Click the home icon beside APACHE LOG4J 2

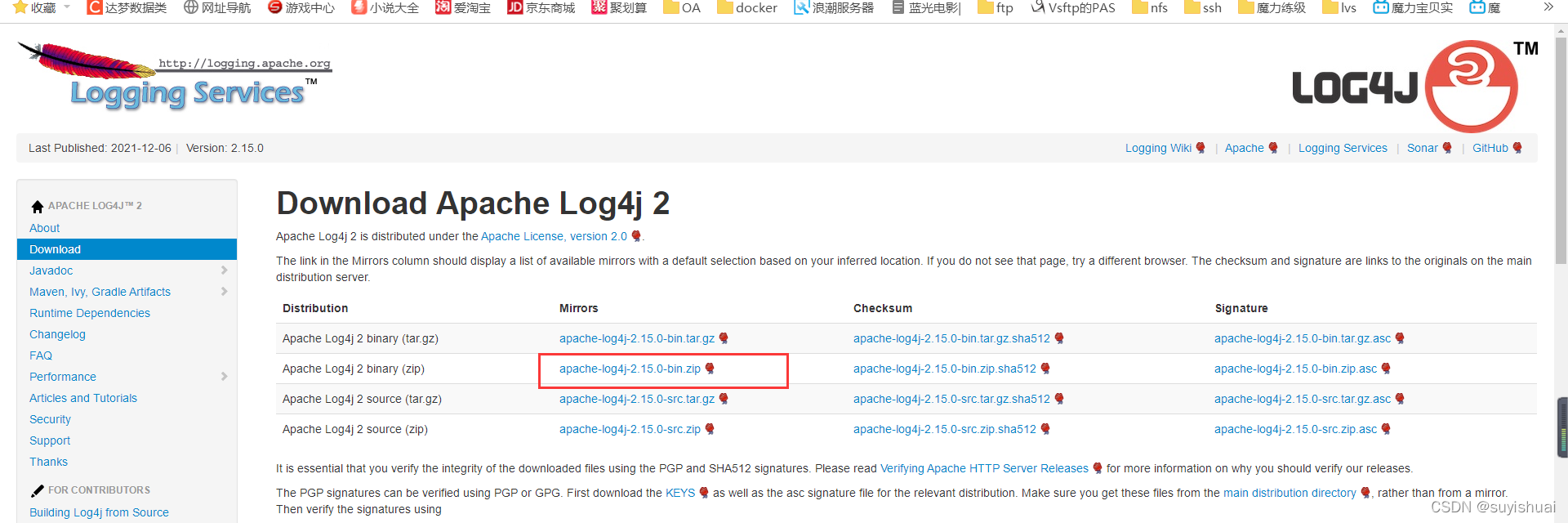click(x=38, y=206)
